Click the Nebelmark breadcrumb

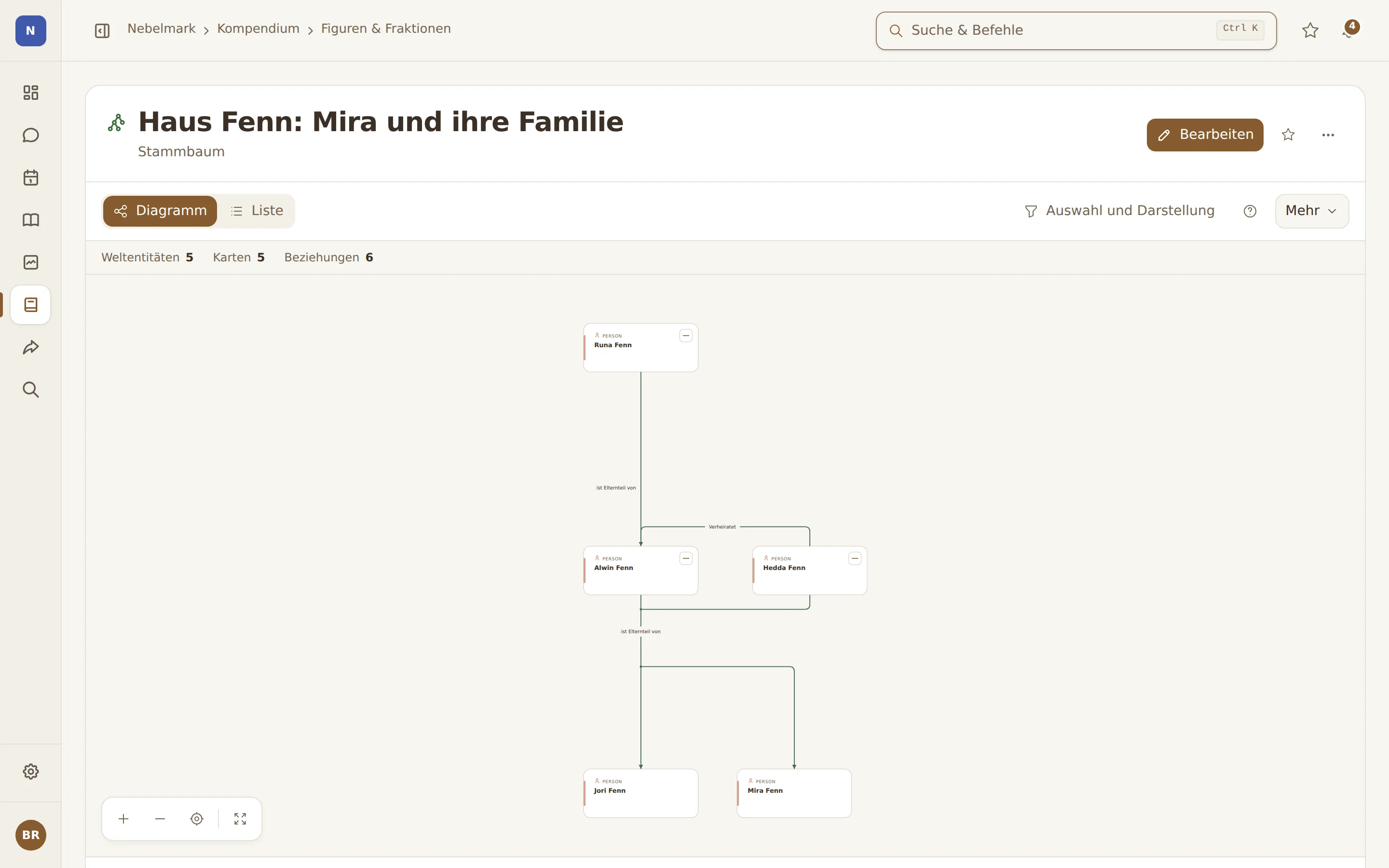coord(161,29)
